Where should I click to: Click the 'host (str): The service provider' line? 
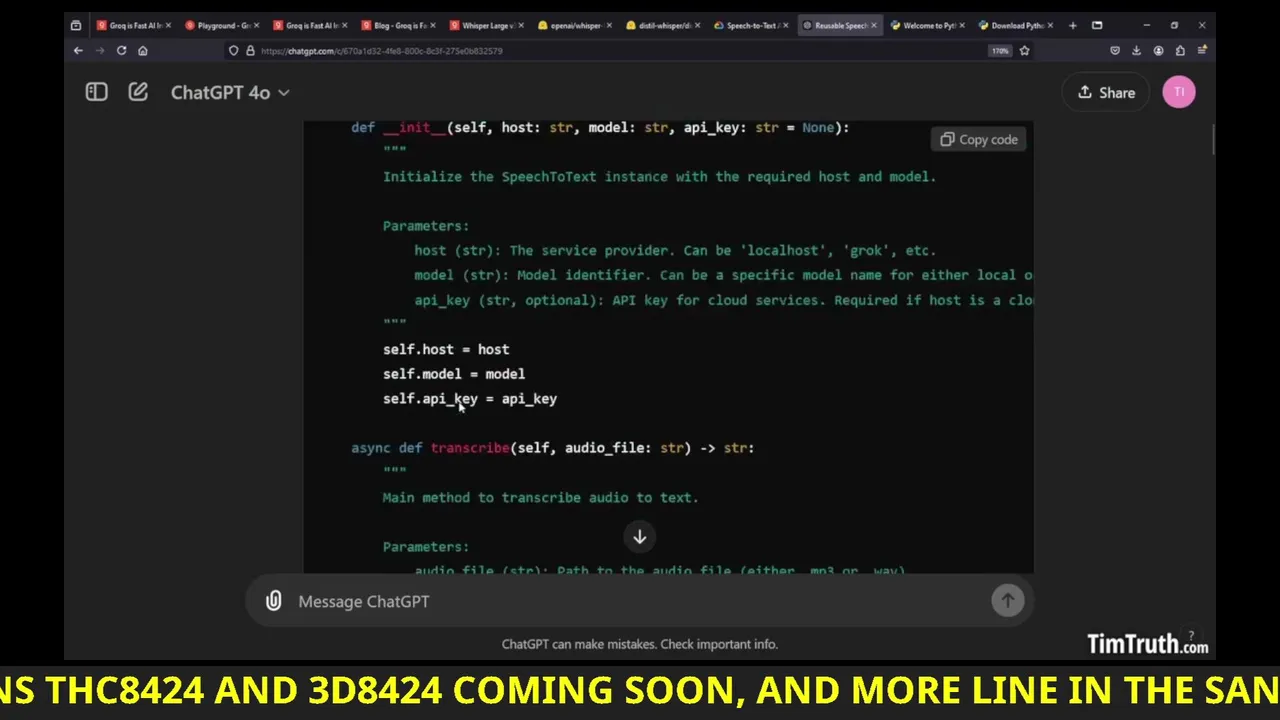click(675, 250)
